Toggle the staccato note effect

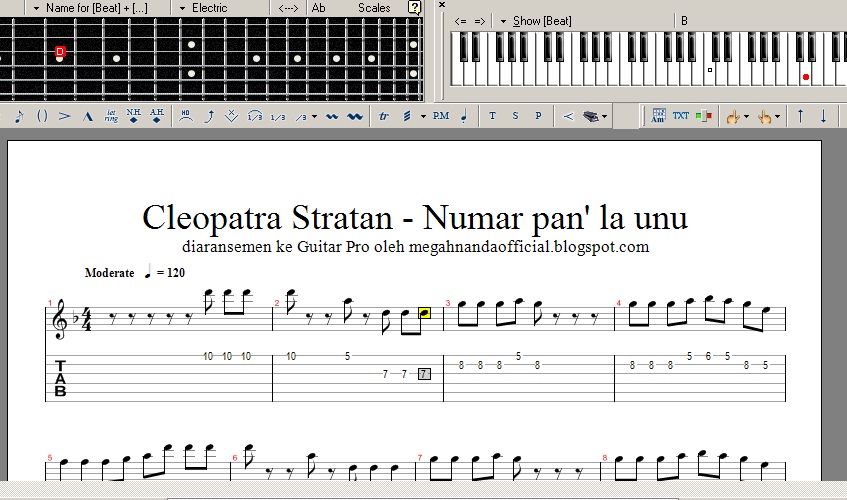click(464, 116)
